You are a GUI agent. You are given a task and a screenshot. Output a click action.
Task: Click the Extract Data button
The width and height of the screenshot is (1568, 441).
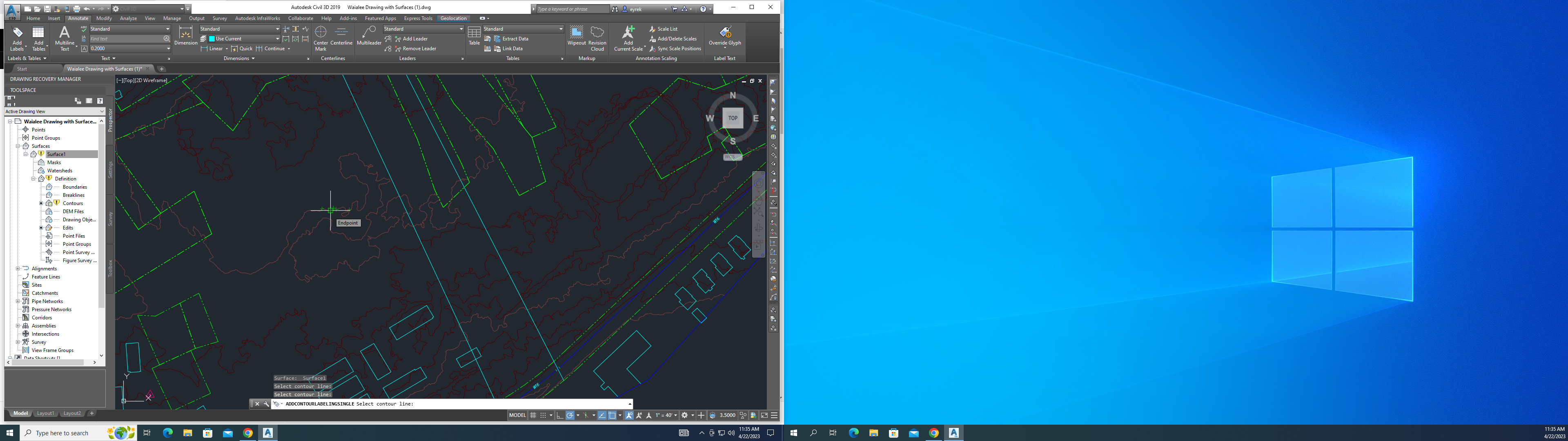511,38
